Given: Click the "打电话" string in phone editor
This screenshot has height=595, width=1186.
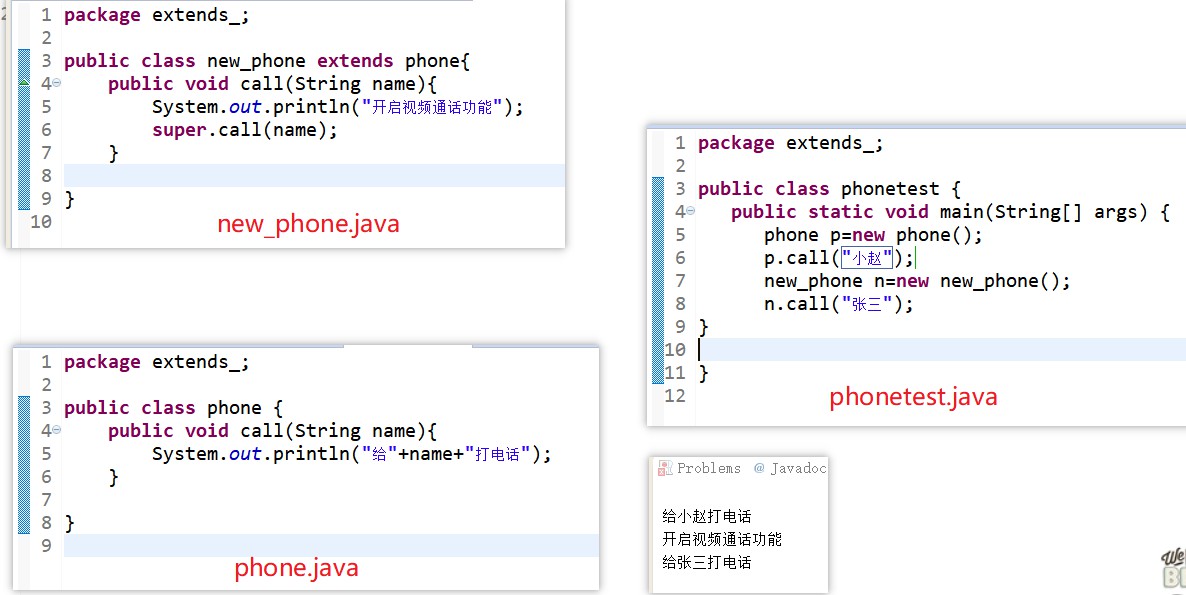Looking at the screenshot, I should (x=498, y=454).
